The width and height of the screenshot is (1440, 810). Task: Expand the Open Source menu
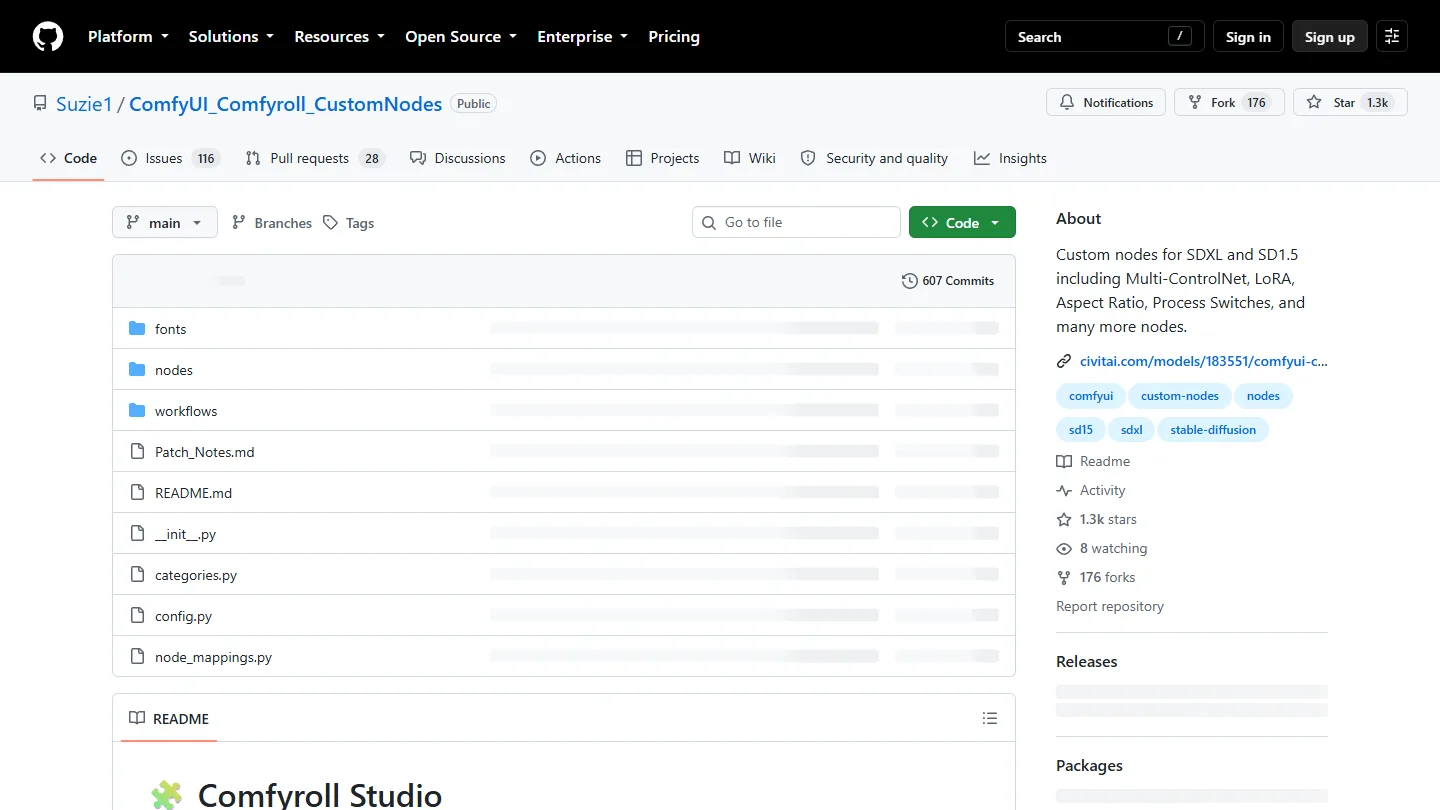tap(461, 37)
